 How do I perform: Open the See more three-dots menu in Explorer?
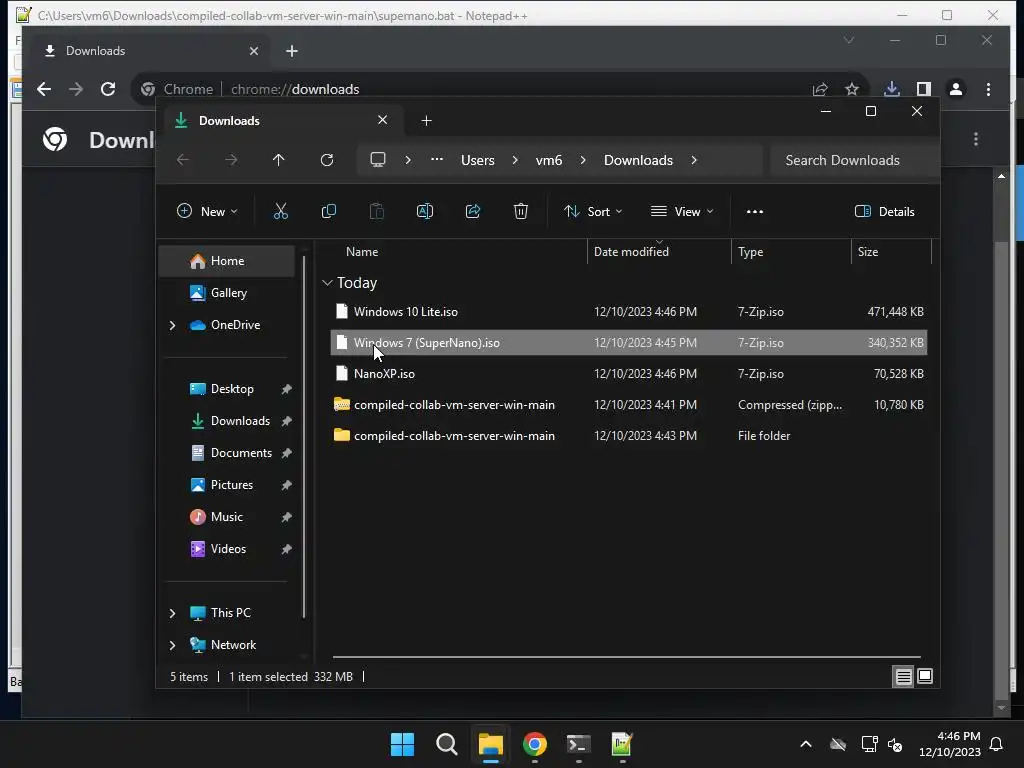(754, 212)
